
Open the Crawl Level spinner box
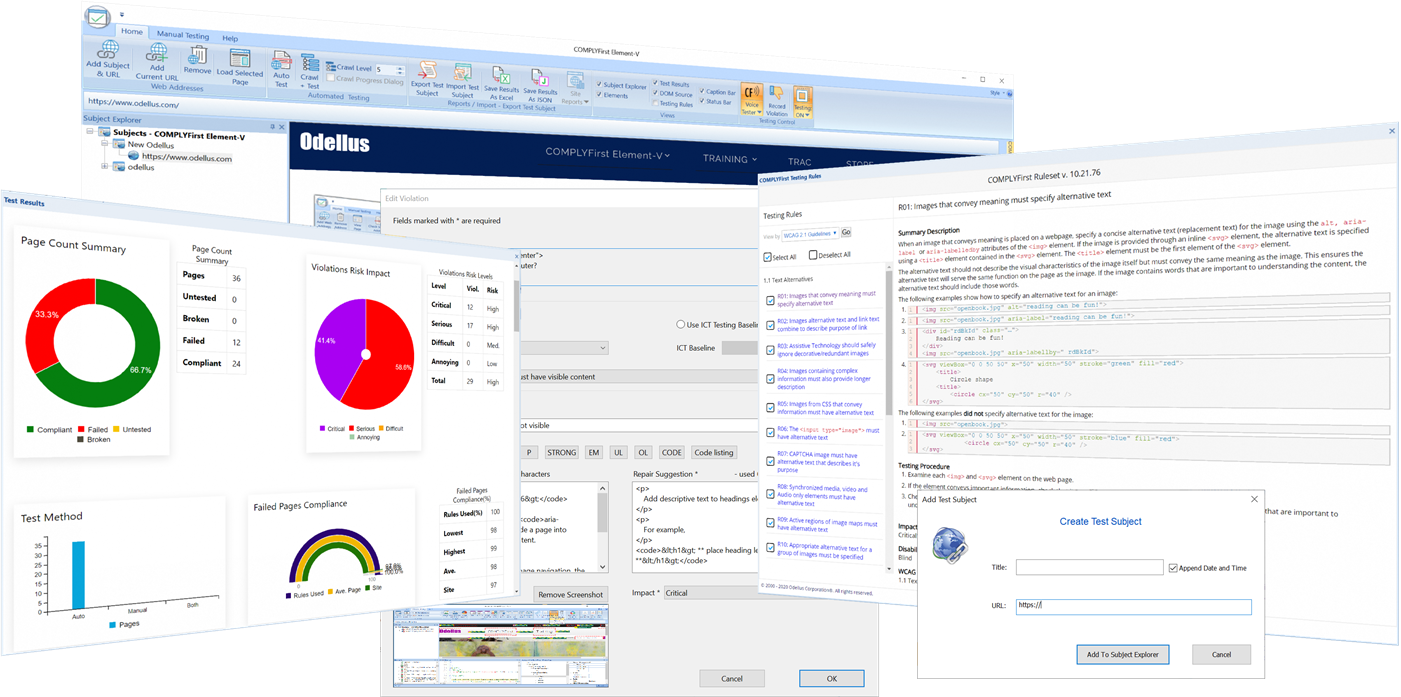coord(389,69)
